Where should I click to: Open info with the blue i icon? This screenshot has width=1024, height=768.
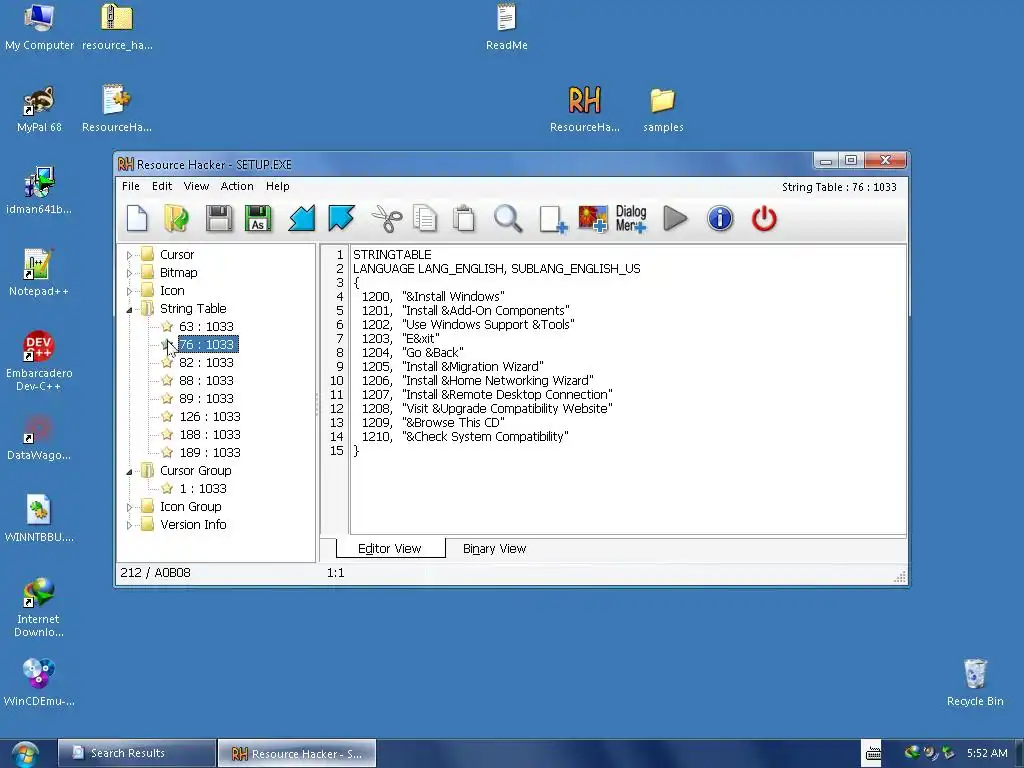coord(720,218)
